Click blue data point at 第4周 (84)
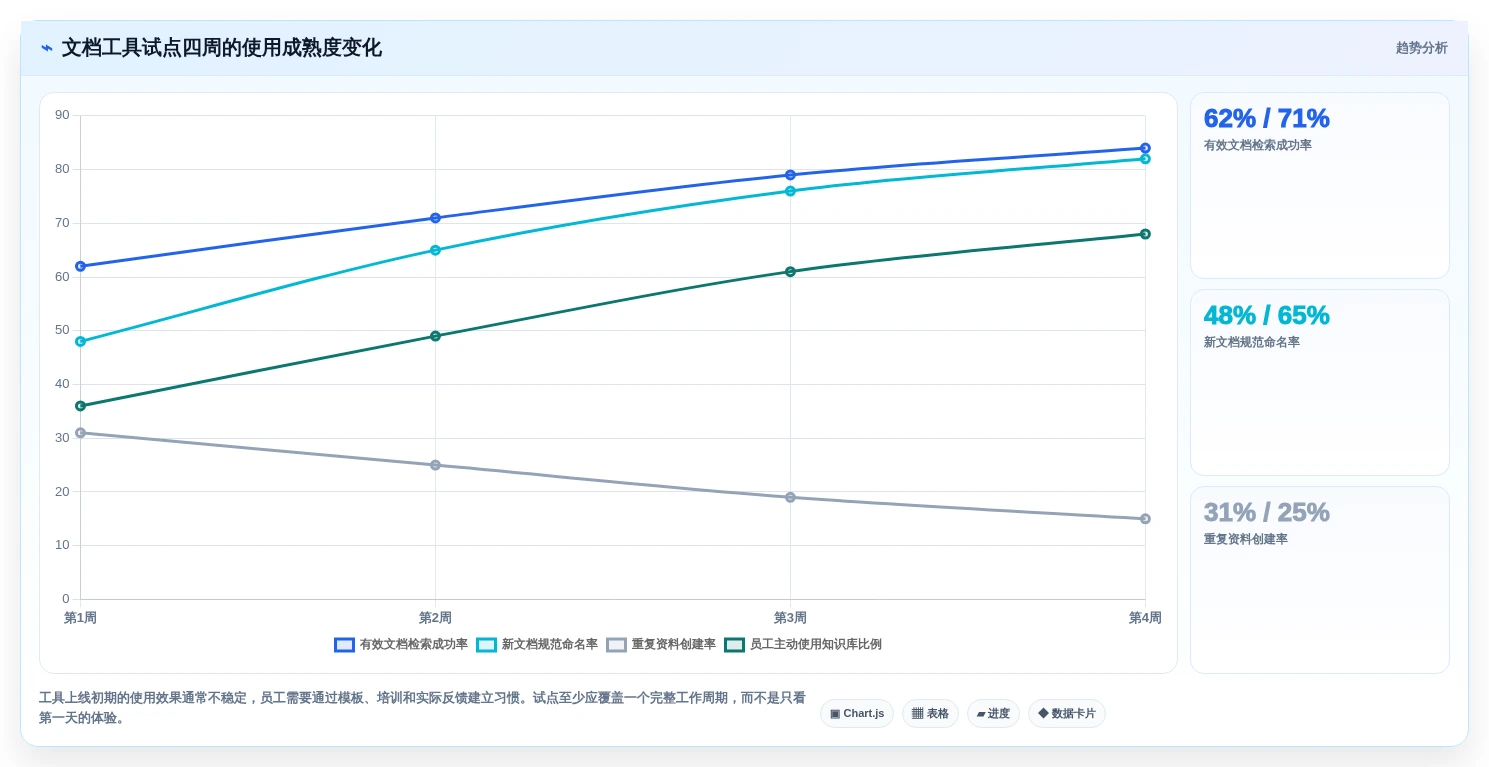The height and width of the screenshot is (767, 1489). pyautogui.click(x=1145, y=148)
